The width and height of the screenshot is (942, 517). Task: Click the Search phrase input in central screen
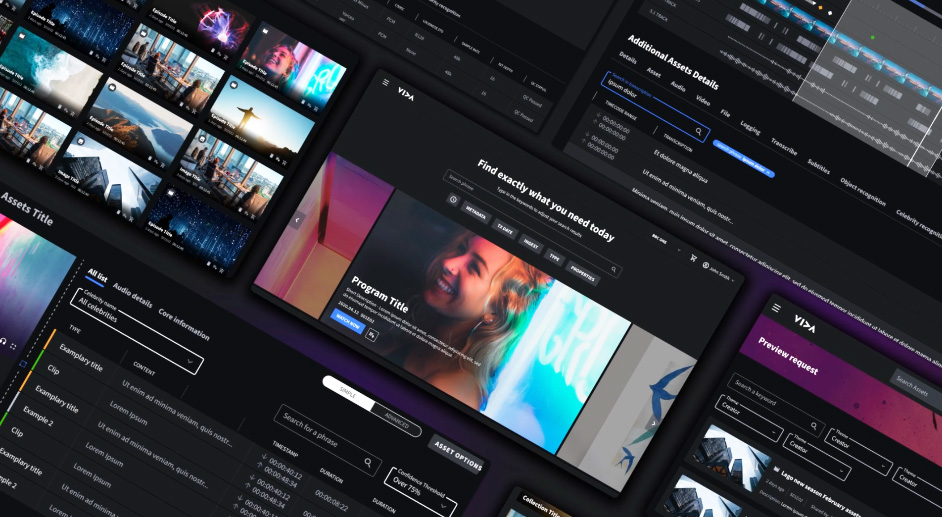coord(532,223)
